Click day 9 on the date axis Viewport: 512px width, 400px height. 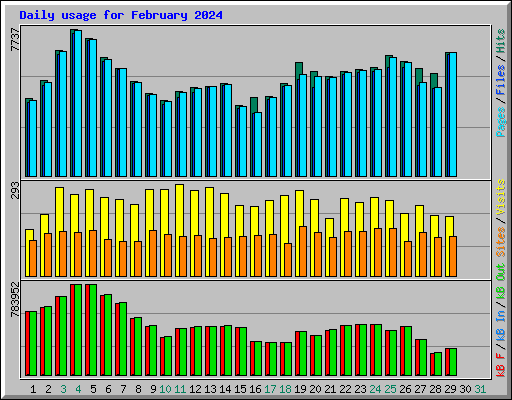click(x=153, y=389)
